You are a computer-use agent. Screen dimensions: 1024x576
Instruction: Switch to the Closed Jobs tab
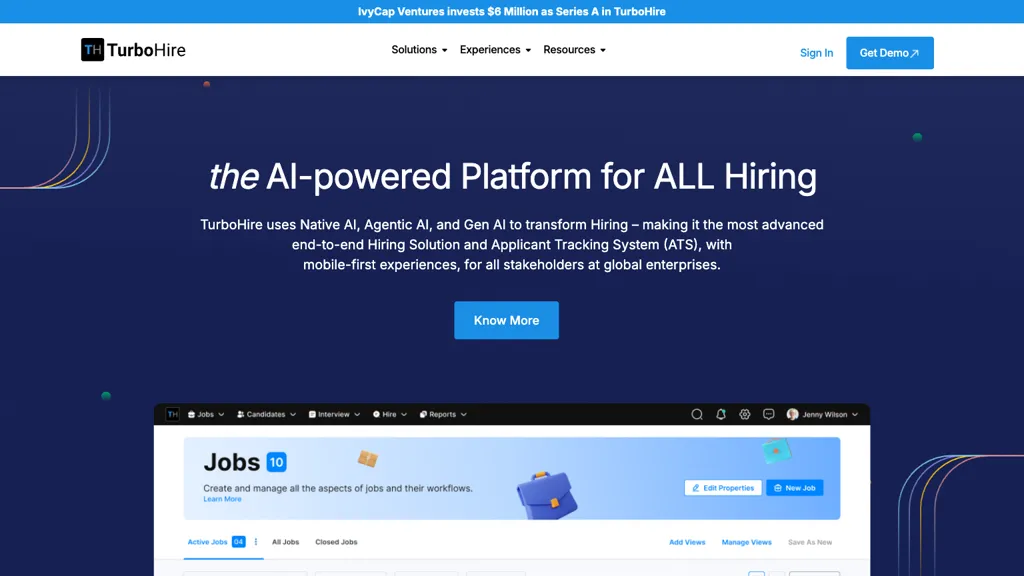pos(336,542)
